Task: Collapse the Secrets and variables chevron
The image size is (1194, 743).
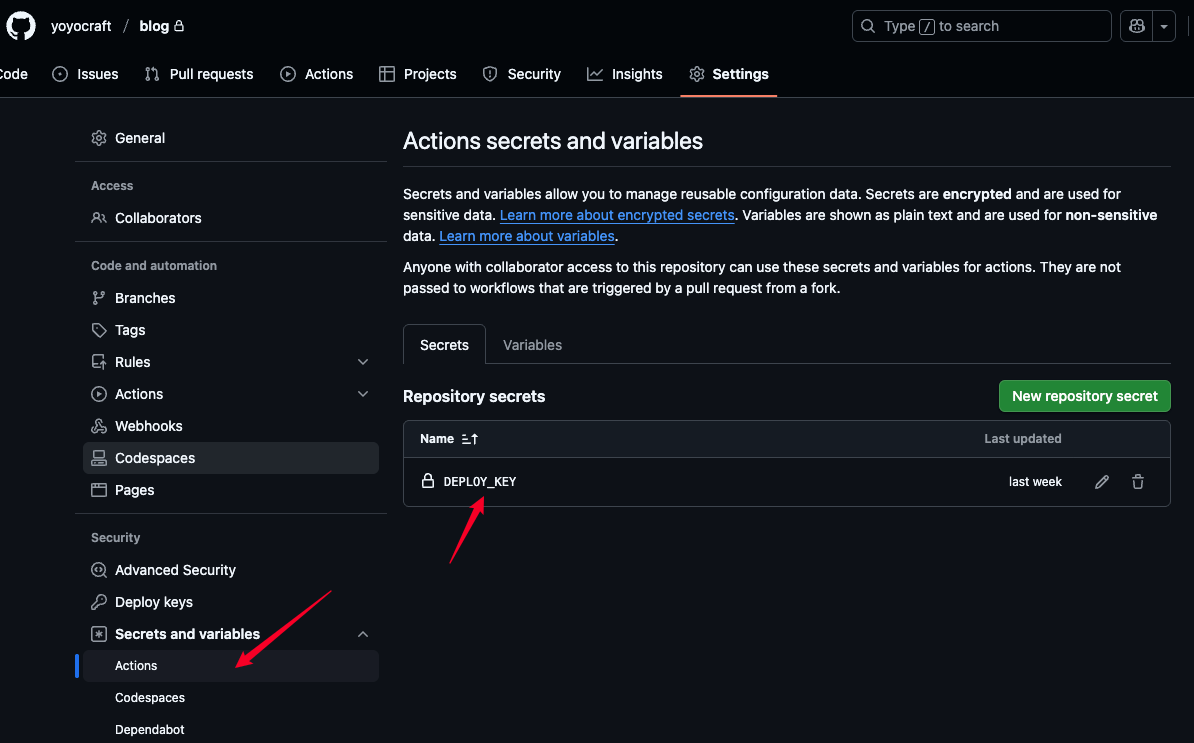Action: click(x=363, y=633)
